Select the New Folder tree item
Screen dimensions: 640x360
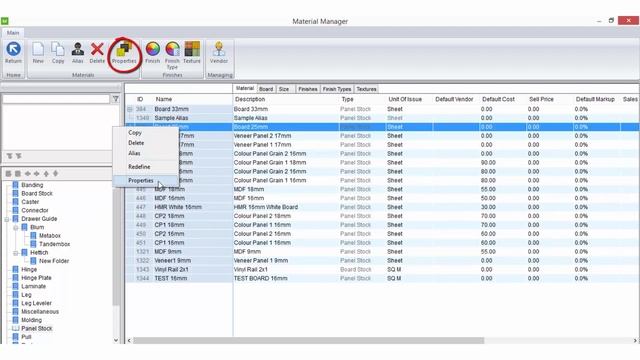point(54,261)
